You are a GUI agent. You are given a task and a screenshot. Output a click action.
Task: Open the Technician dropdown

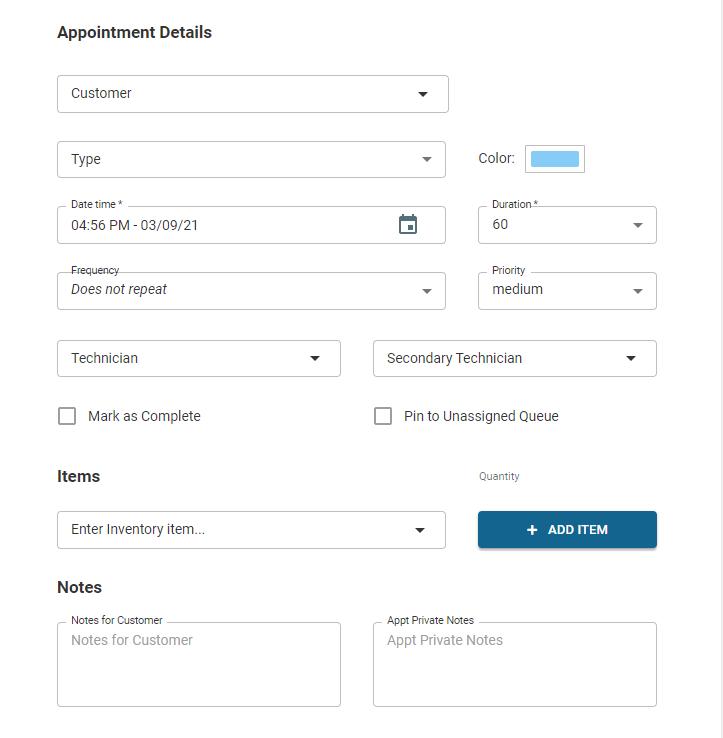[199, 359]
